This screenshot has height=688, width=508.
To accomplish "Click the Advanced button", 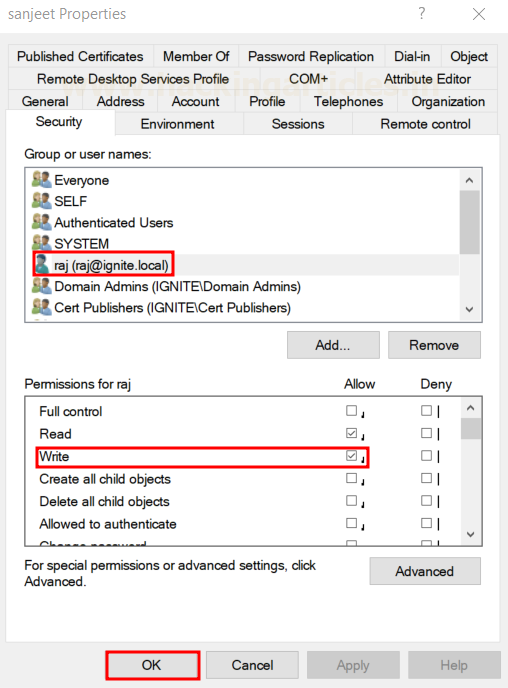I will (x=425, y=571).
